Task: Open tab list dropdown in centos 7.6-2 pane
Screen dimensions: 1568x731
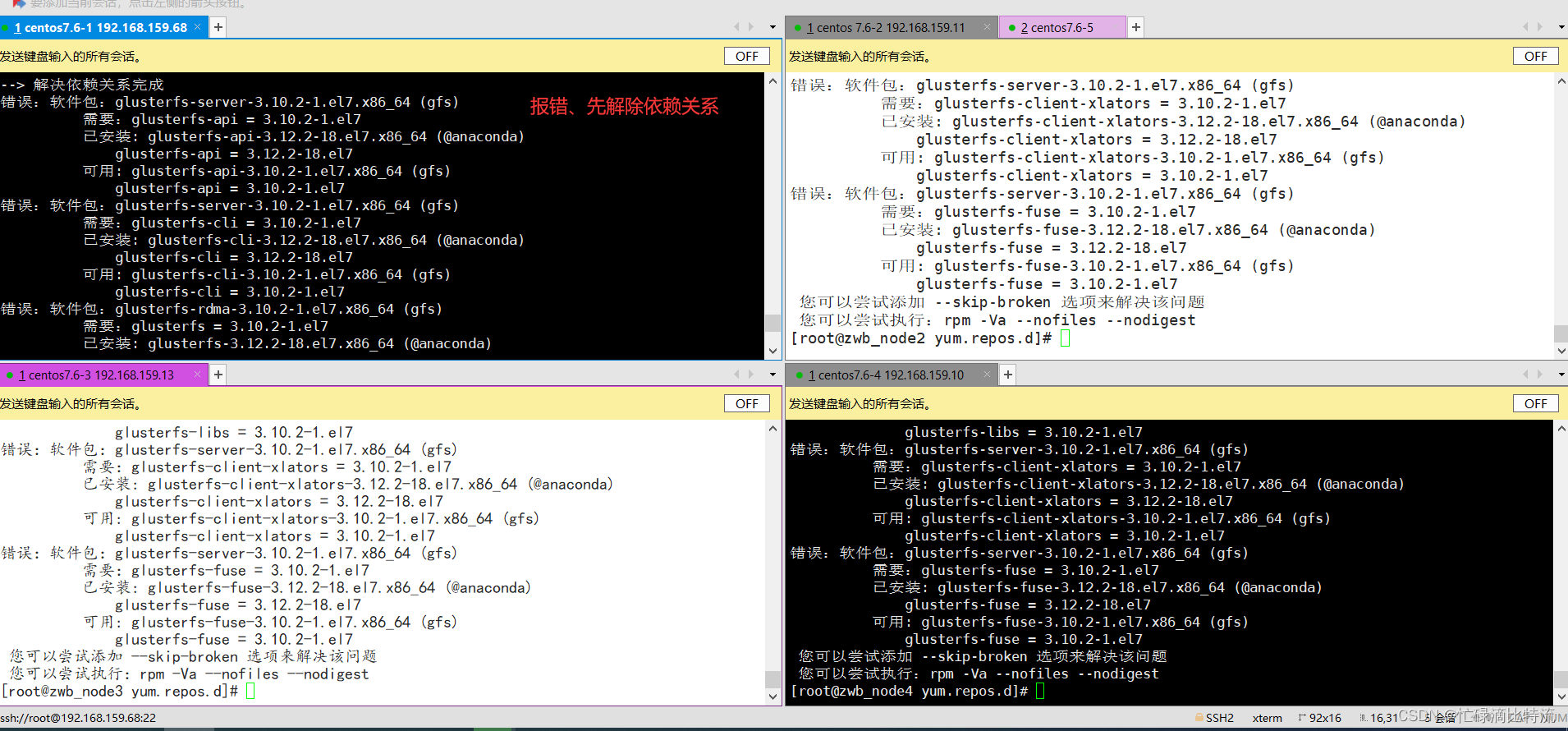Action: click(1561, 27)
